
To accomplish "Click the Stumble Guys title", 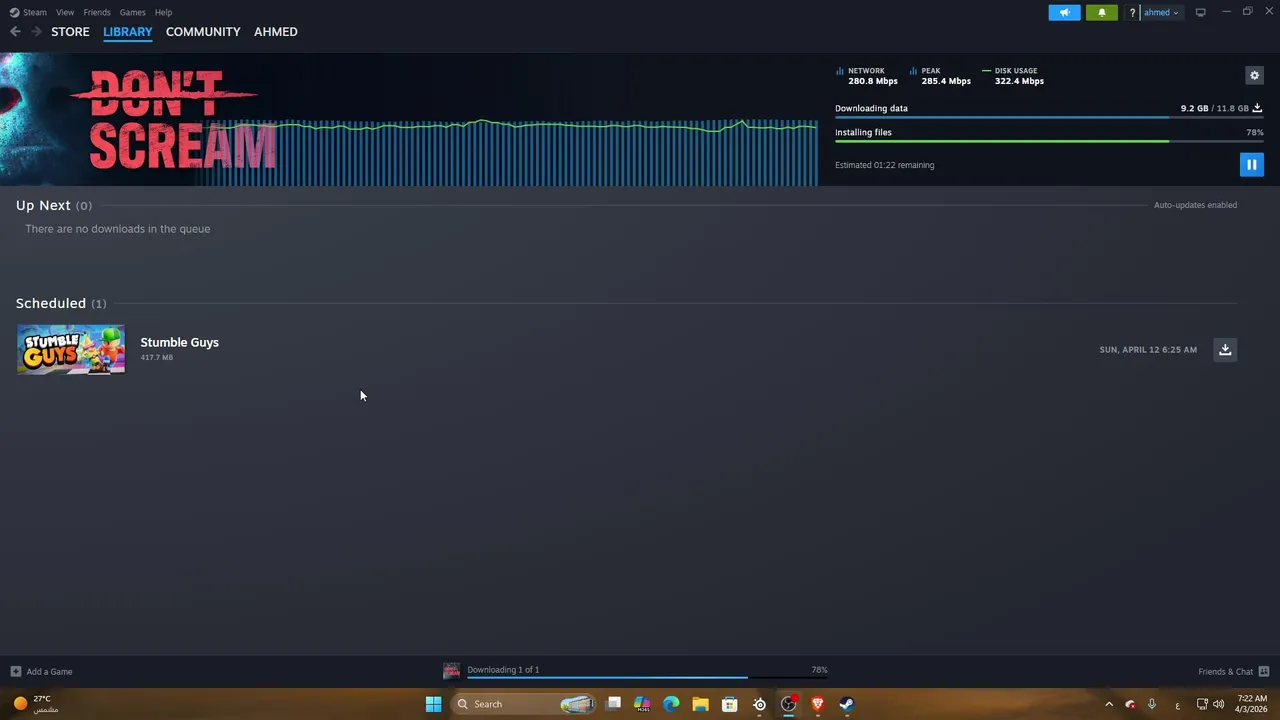I will coord(179,342).
